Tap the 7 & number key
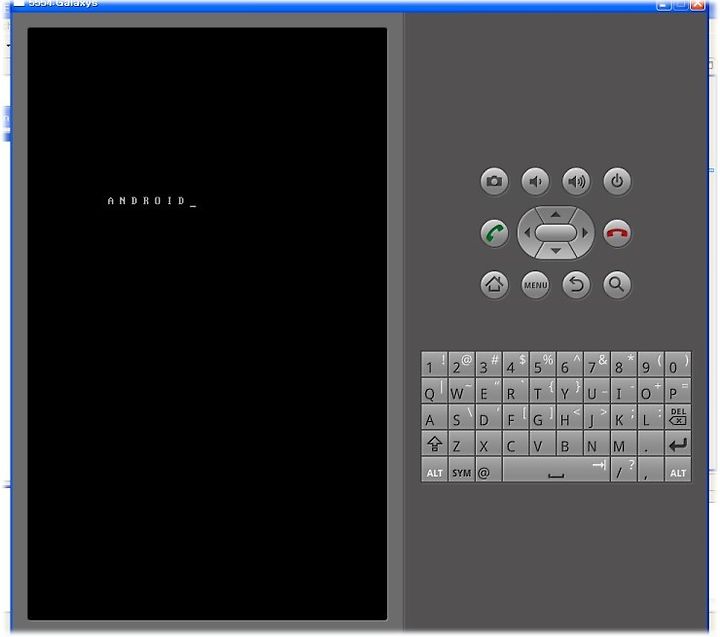The height and width of the screenshot is (637, 720). (596, 364)
